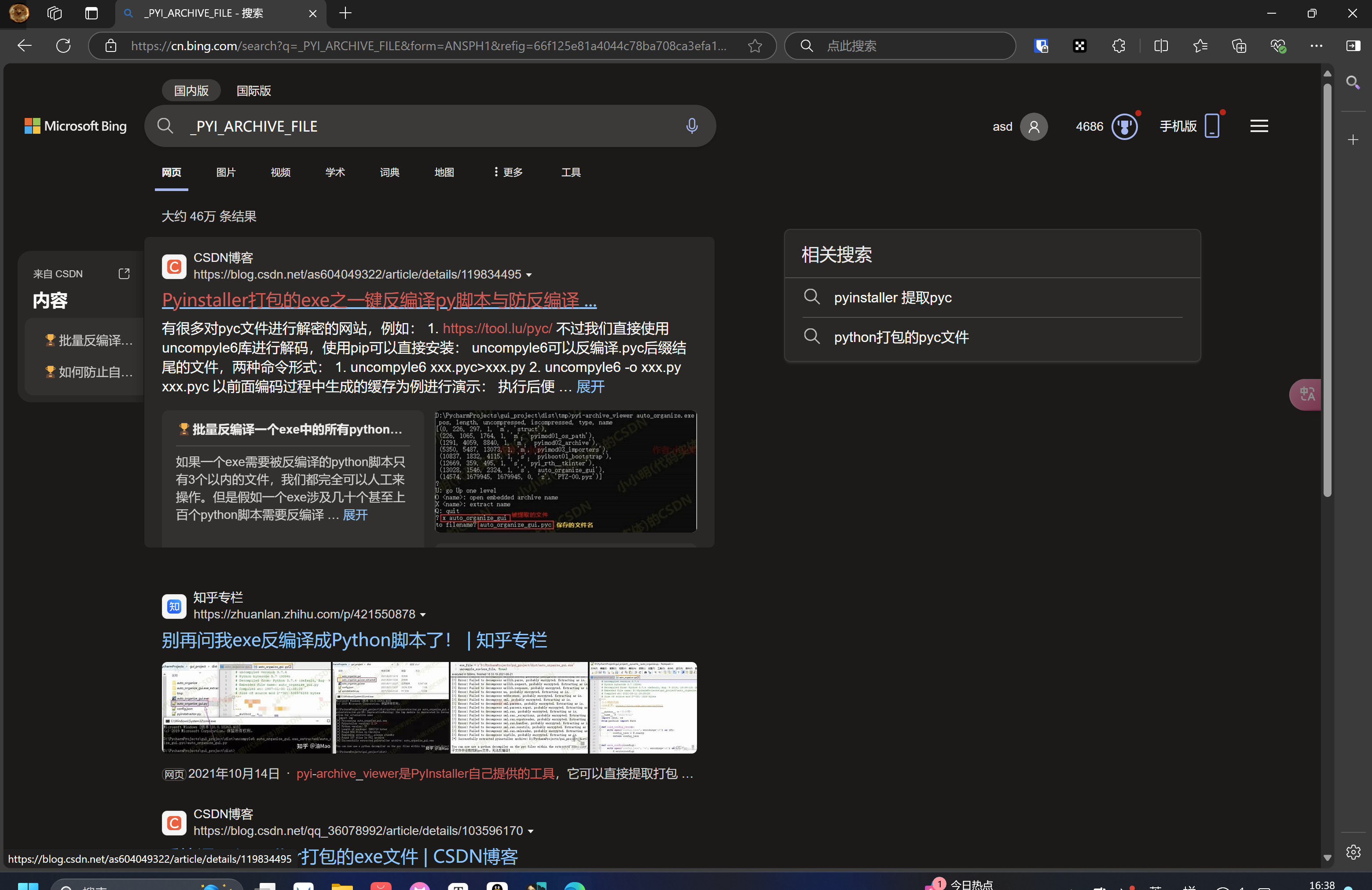Viewport: 1372px width, 890px height.
Task: Open Collections icon
Action: tap(1239, 46)
